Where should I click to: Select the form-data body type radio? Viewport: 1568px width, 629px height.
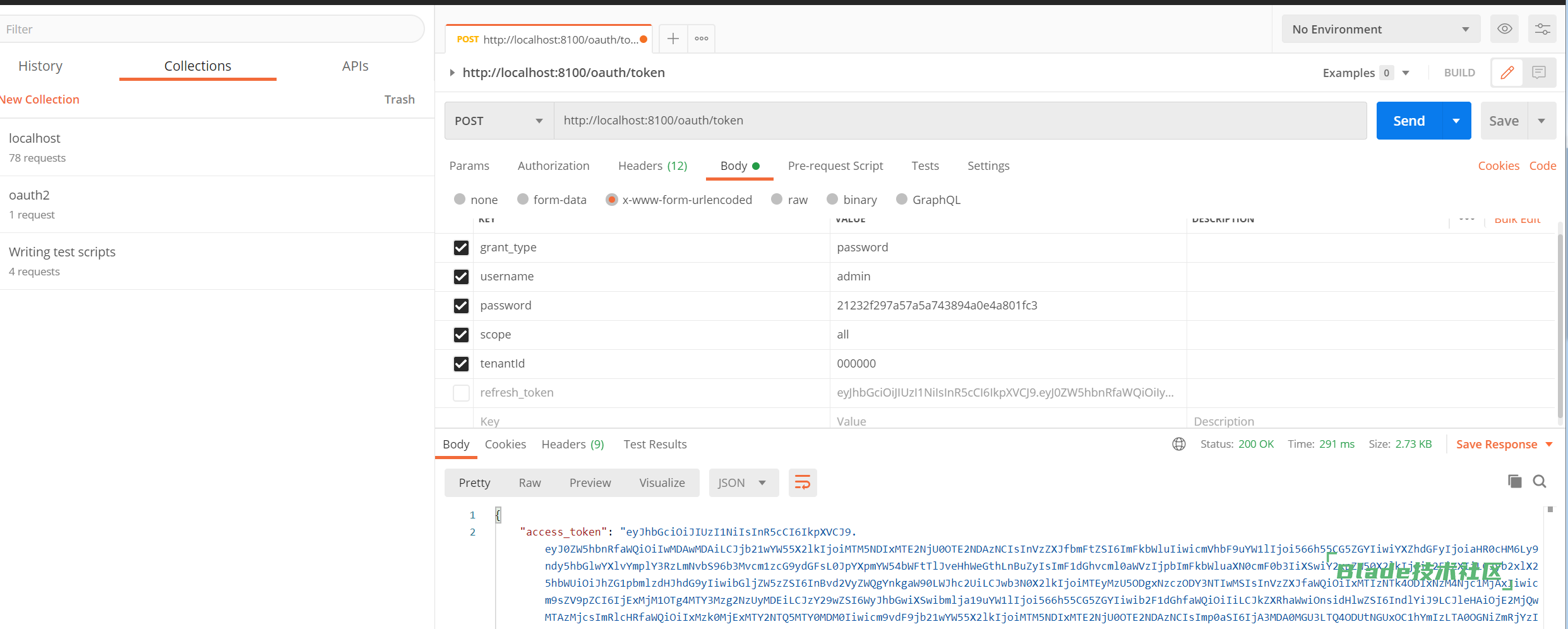(522, 199)
